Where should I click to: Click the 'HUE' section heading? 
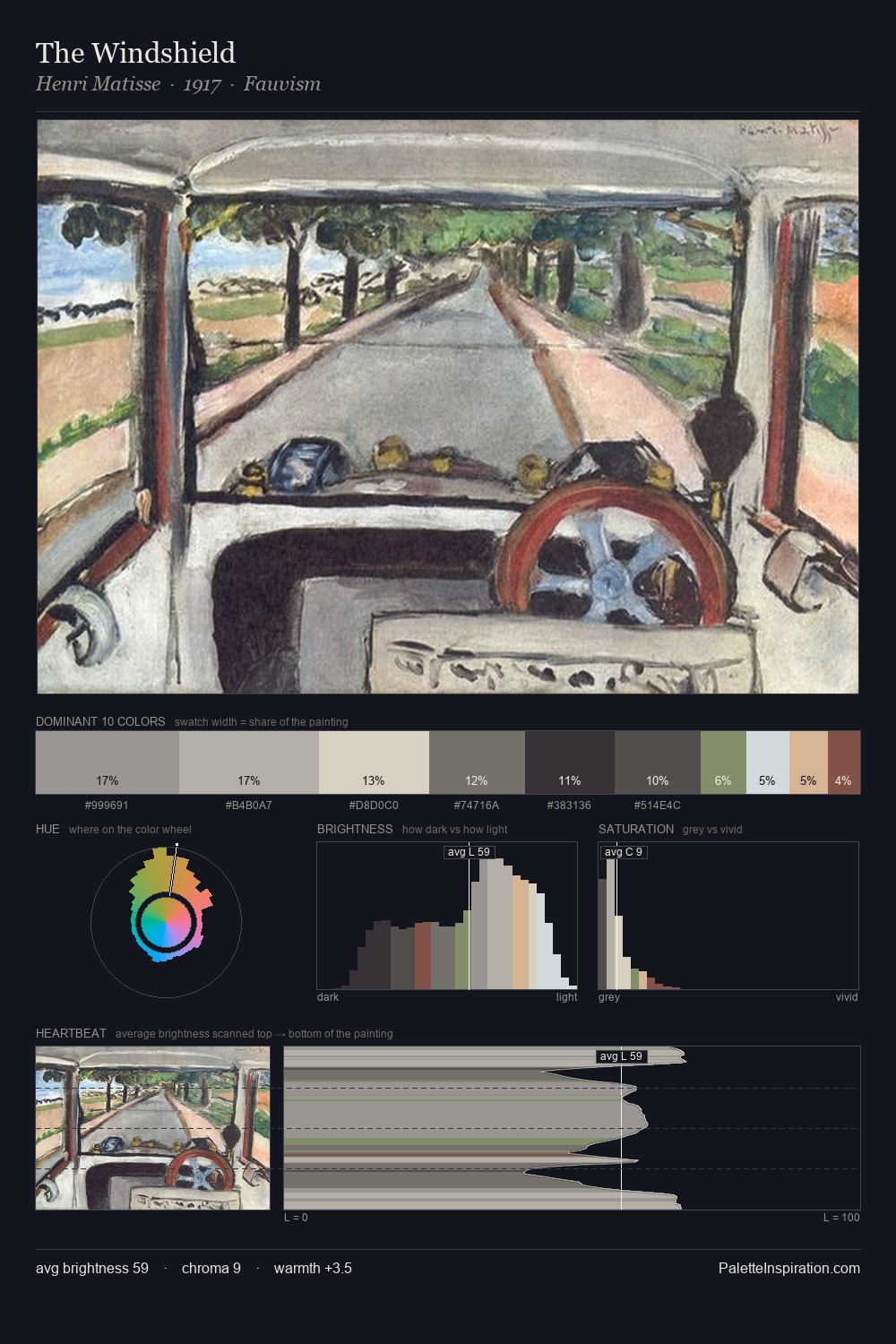click(47, 829)
